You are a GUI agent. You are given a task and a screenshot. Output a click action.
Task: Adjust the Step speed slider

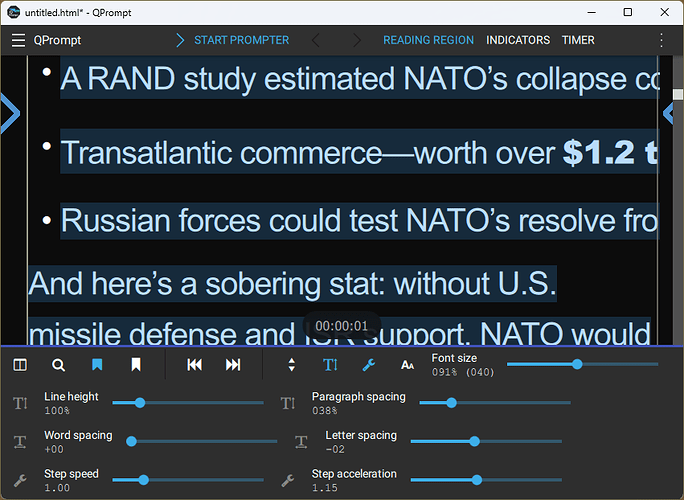pyautogui.click(x=188, y=480)
